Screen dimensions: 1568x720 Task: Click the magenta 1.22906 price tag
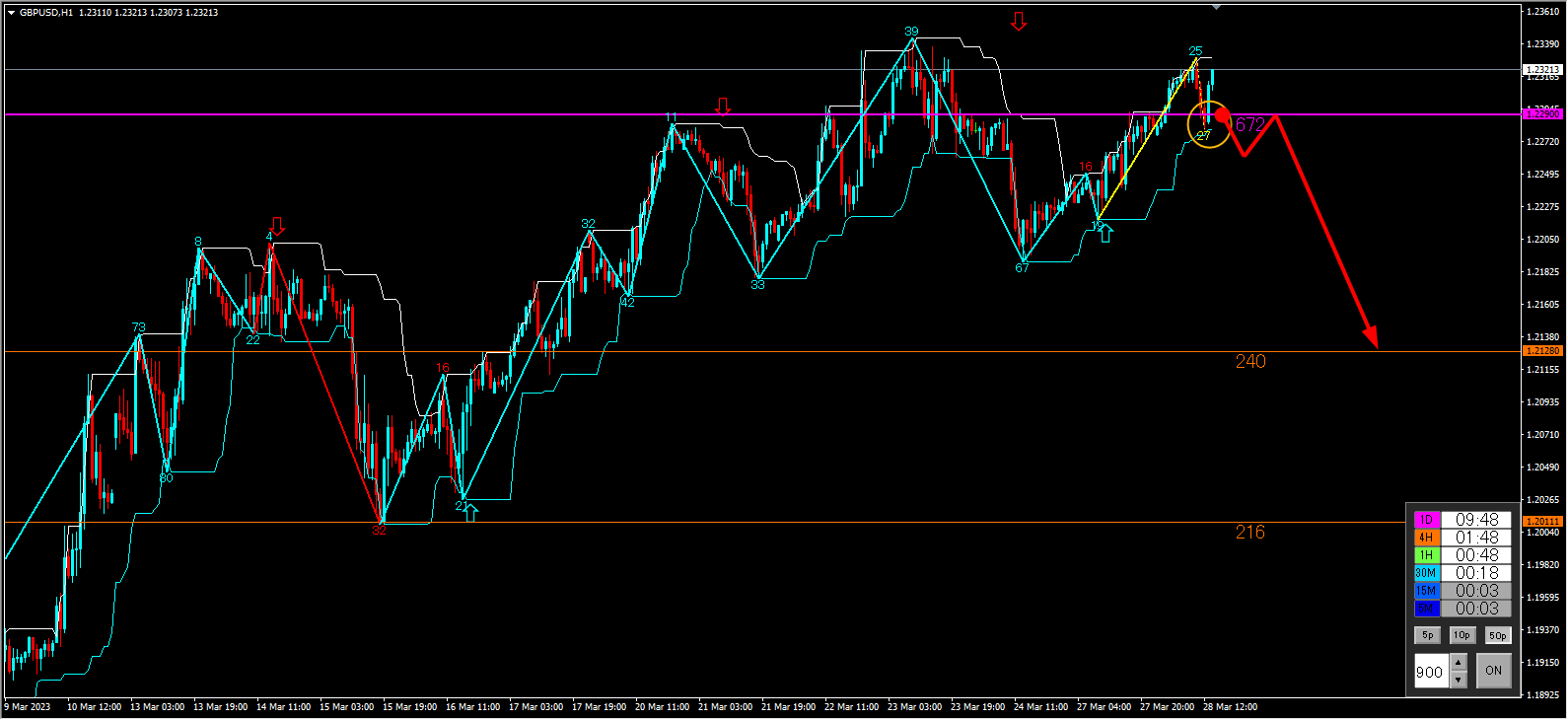pyautogui.click(x=1543, y=114)
